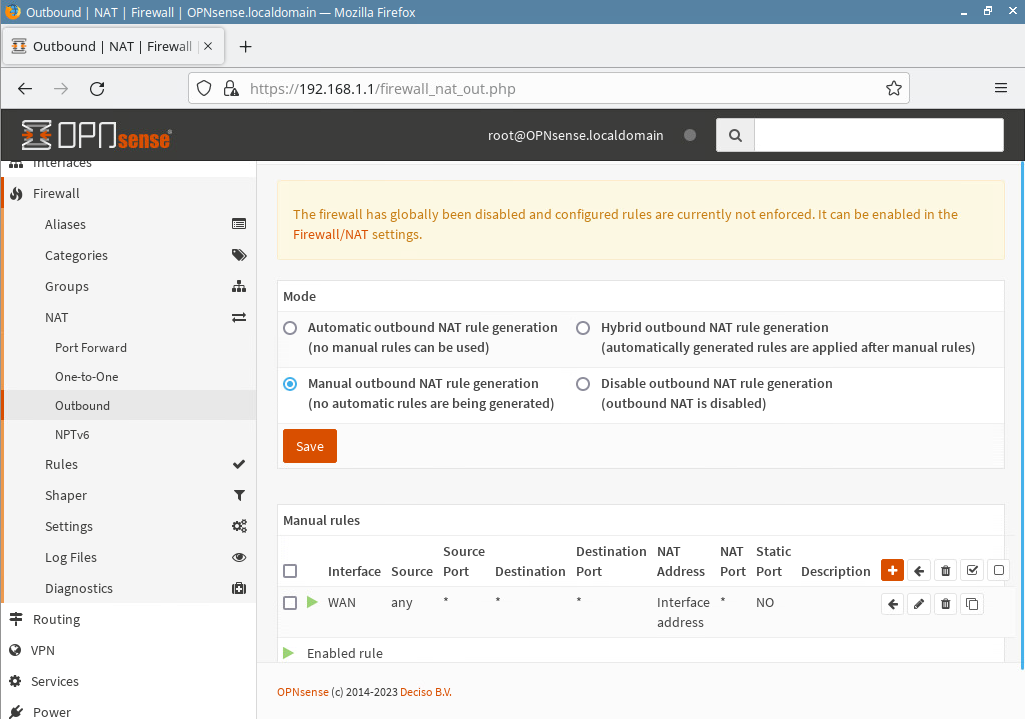This screenshot has width=1025, height=719.
Task: Click the move-before arrow in WAN row
Action: point(893,603)
